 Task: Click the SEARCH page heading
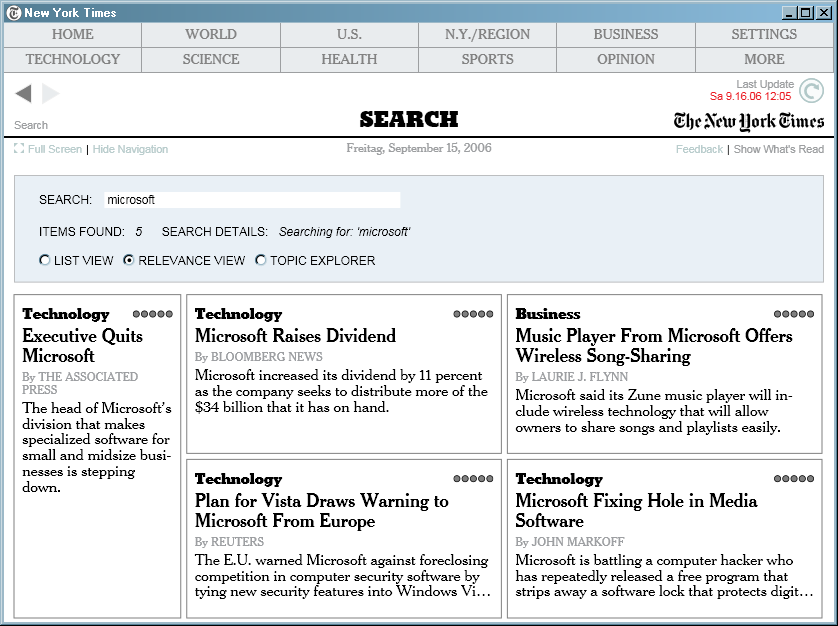409,120
